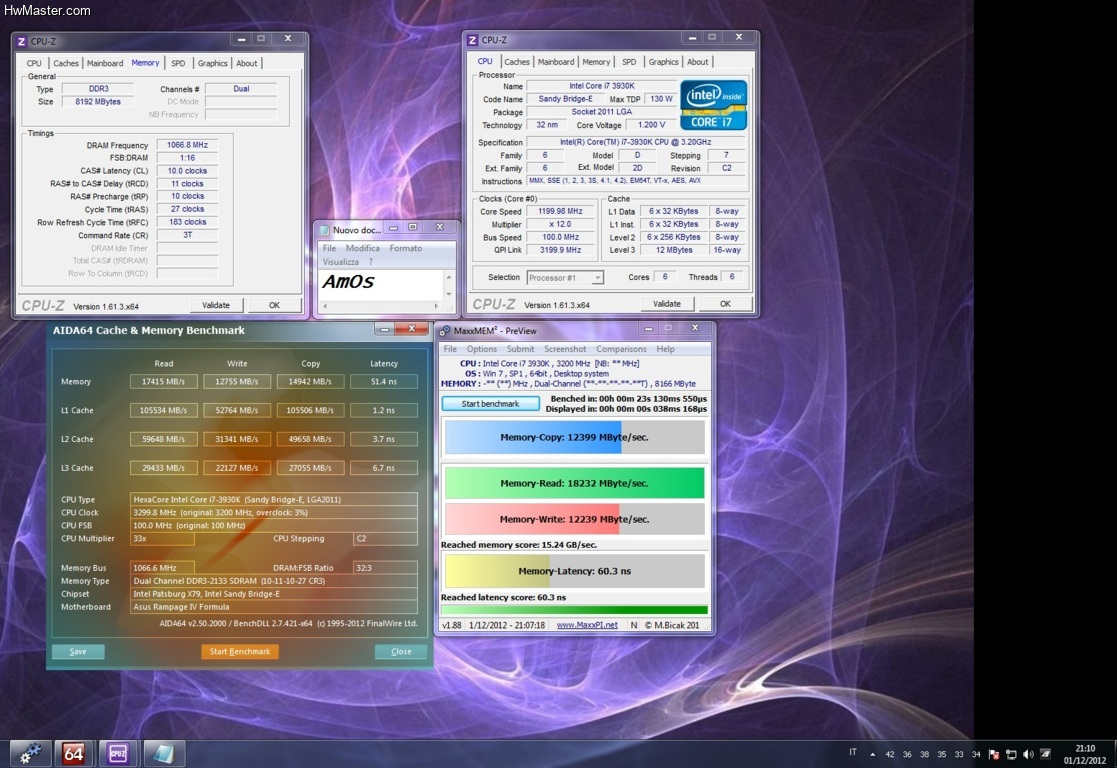Viewport: 1117px width, 768px height.
Task: Open www.MaxxPI.net link
Action: point(587,625)
